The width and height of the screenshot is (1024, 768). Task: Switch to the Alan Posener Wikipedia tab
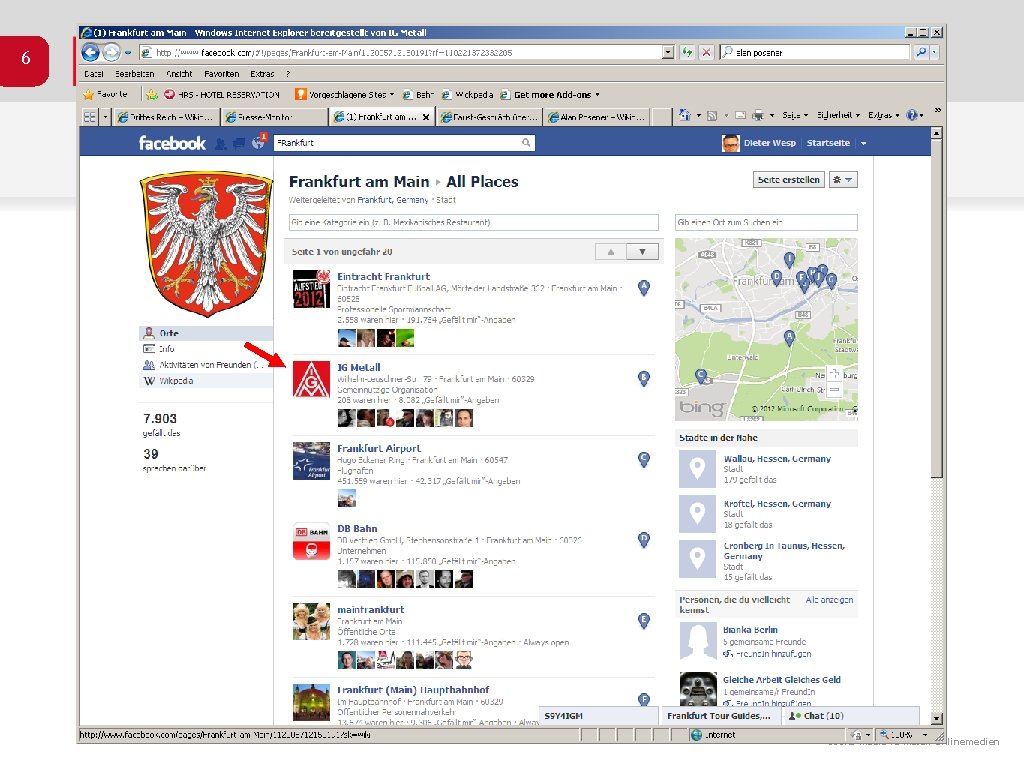pyautogui.click(x=597, y=117)
